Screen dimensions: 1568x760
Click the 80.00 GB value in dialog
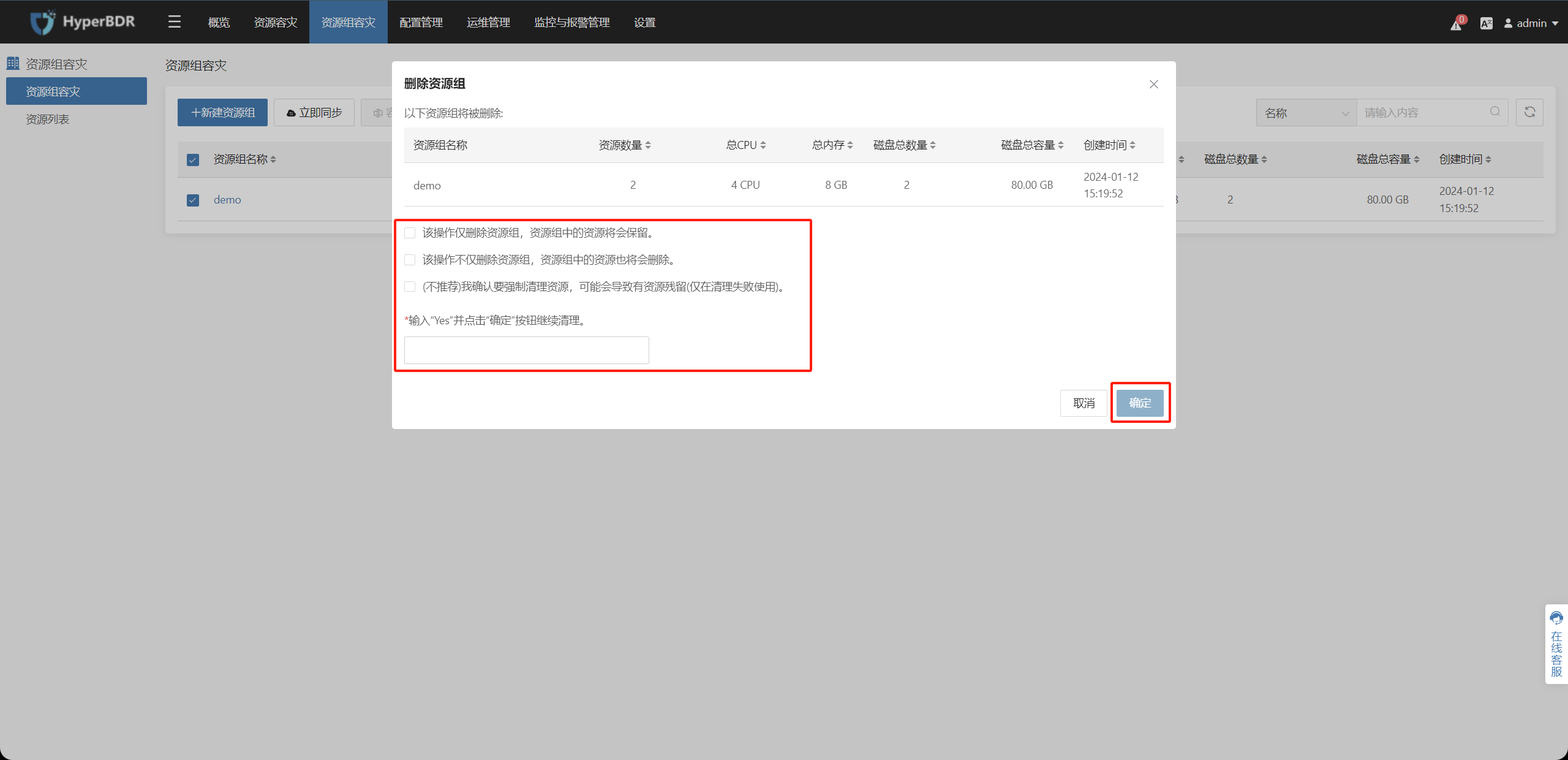click(x=1032, y=185)
